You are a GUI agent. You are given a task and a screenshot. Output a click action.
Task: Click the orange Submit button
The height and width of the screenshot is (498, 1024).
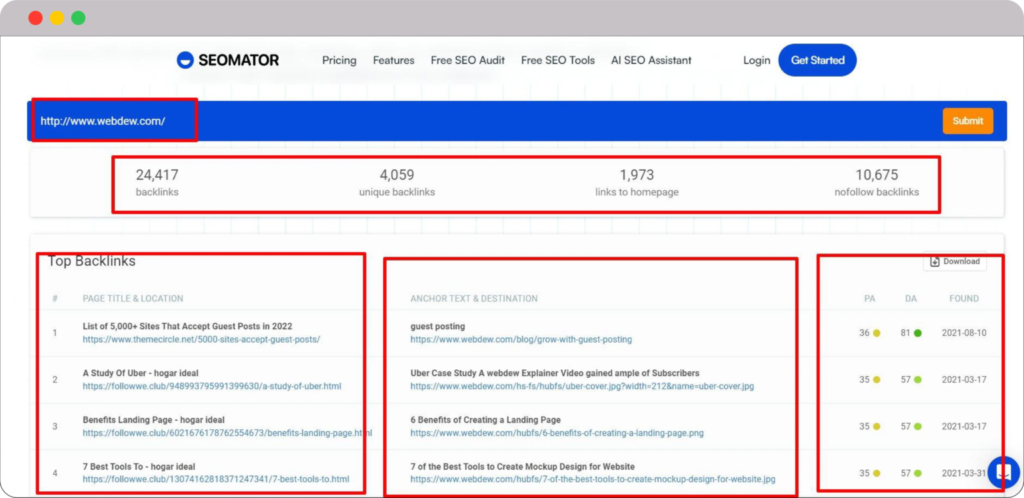click(968, 121)
